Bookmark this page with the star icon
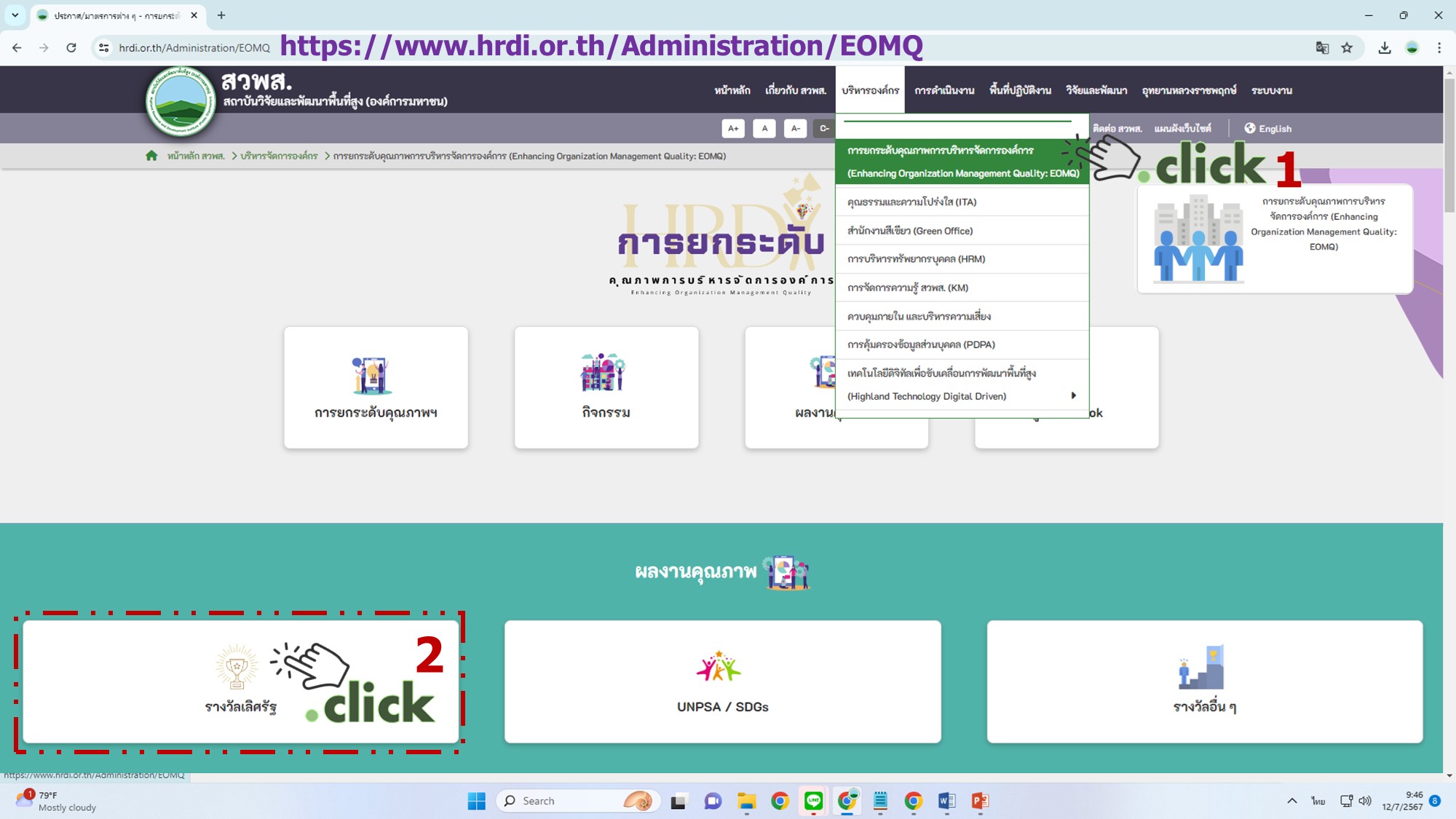Image resolution: width=1456 pixels, height=819 pixels. coord(1347,48)
